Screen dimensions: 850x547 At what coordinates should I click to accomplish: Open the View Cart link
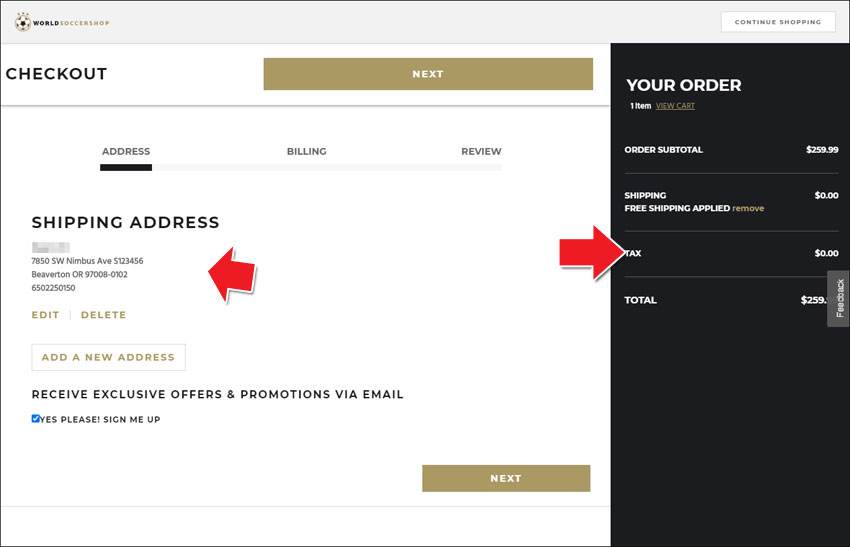click(675, 106)
